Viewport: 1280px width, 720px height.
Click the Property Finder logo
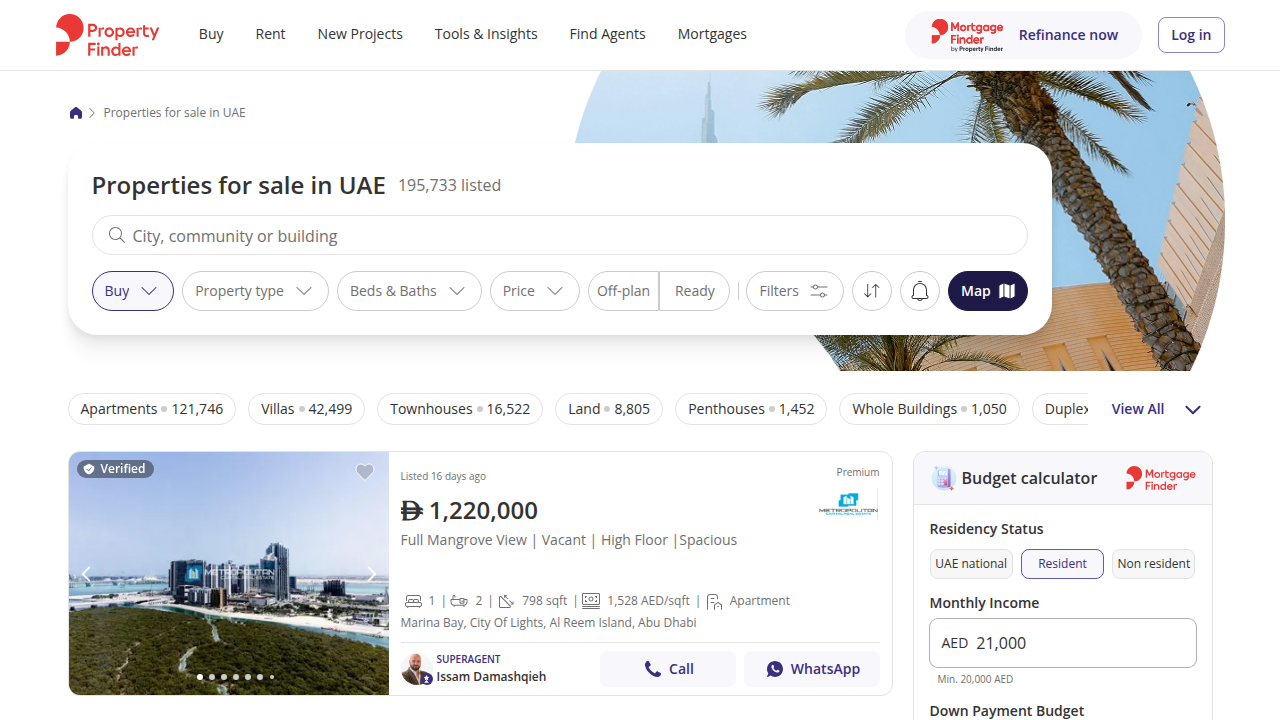coord(107,35)
